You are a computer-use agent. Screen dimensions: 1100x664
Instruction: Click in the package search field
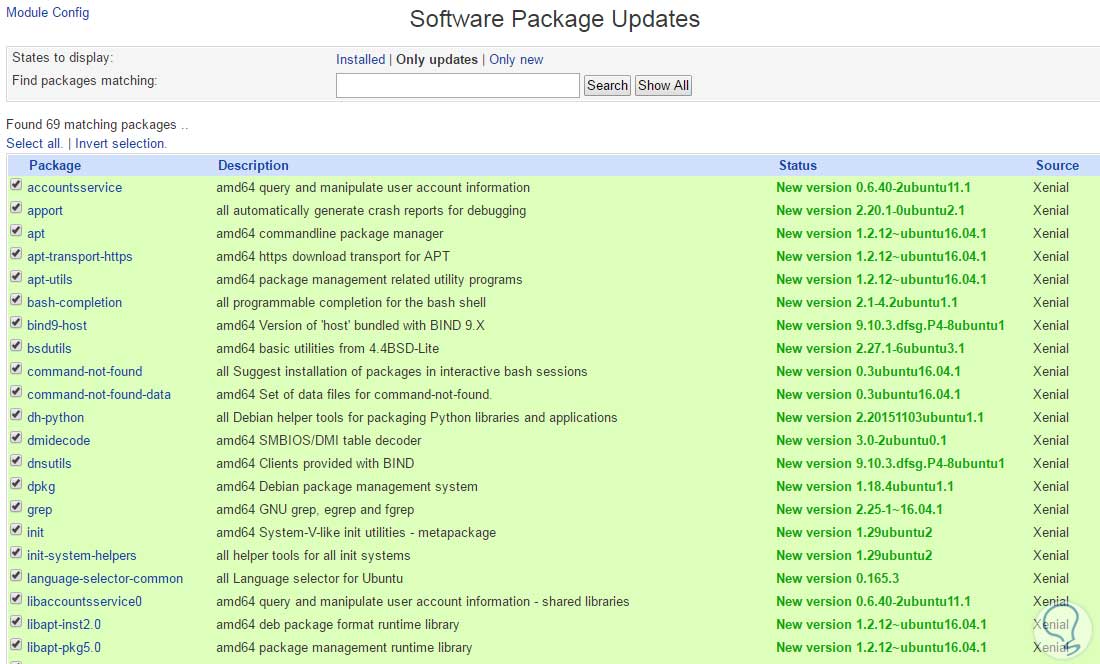pyautogui.click(x=457, y=86)
